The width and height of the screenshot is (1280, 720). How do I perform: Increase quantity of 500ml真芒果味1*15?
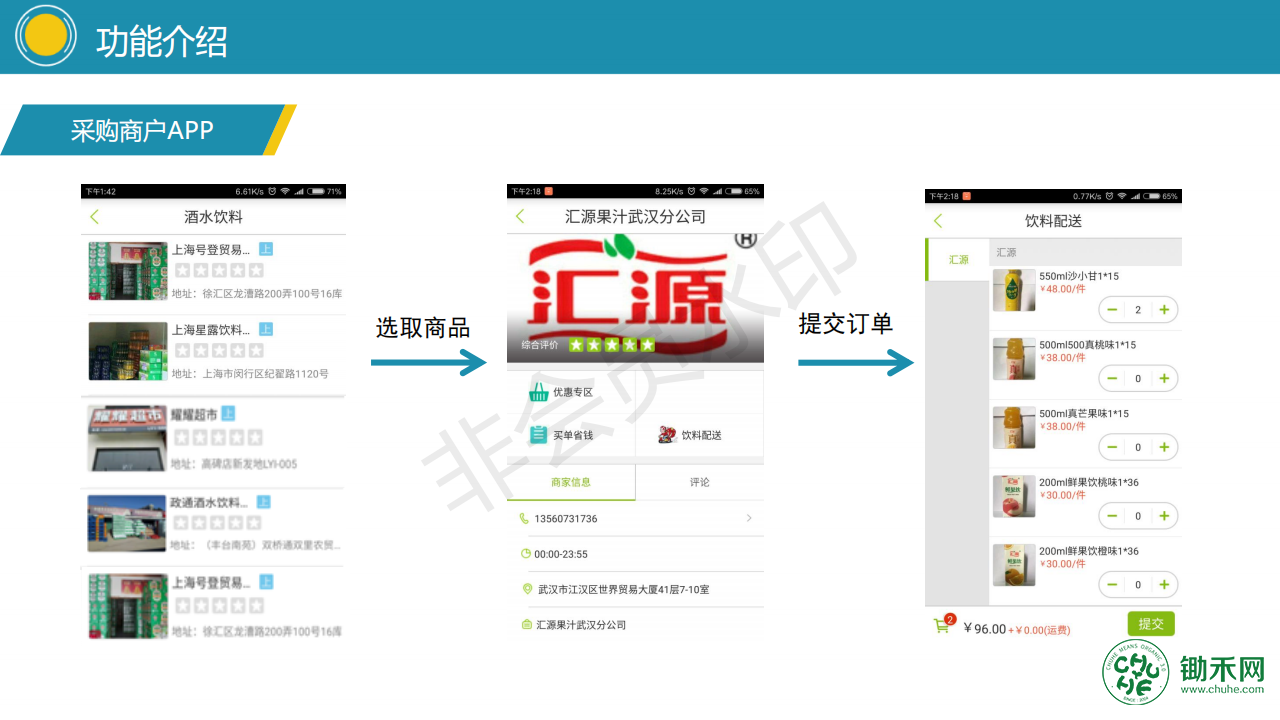click(1164, 447)
